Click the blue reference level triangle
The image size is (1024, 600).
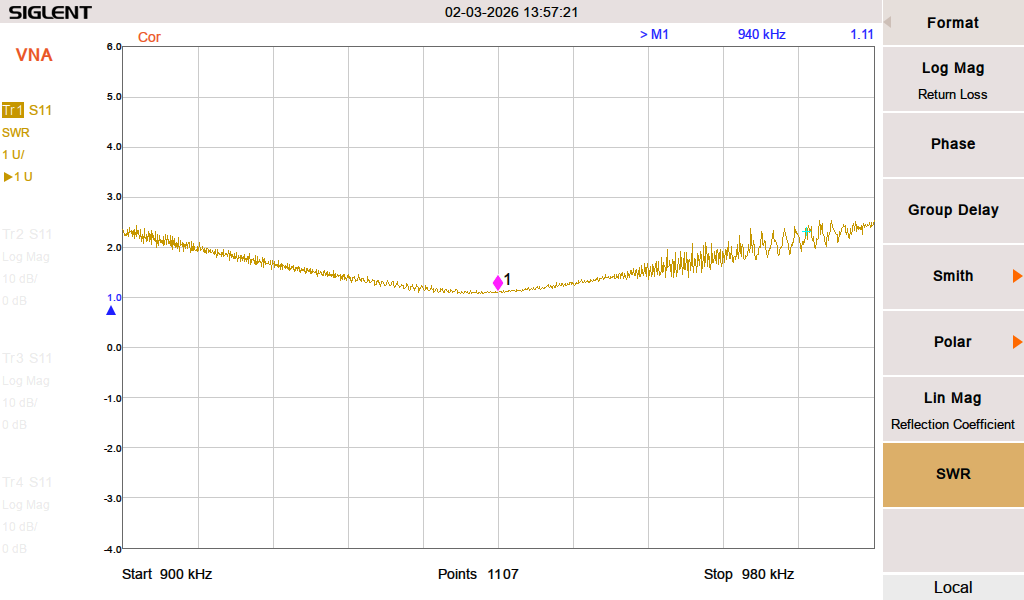click(x=111, y=311)
